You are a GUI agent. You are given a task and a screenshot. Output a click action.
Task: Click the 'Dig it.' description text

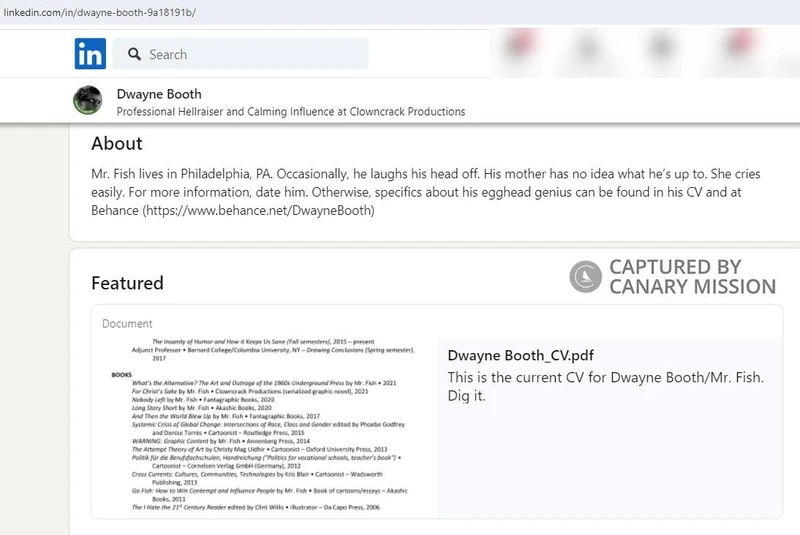tap(466, 396)
